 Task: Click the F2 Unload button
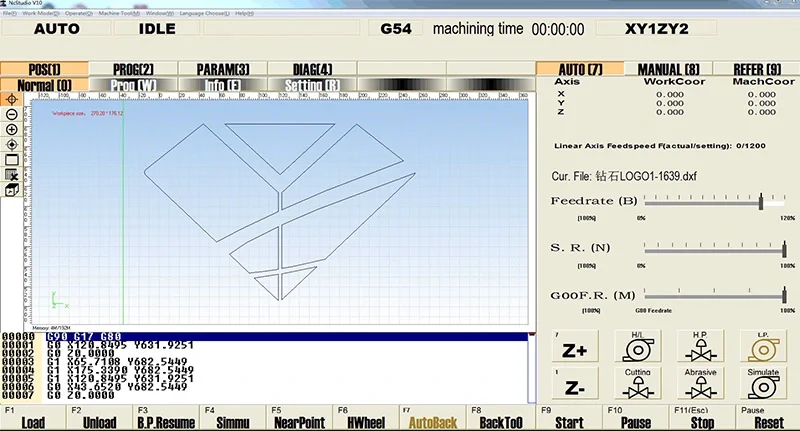[x=99, y=418]
